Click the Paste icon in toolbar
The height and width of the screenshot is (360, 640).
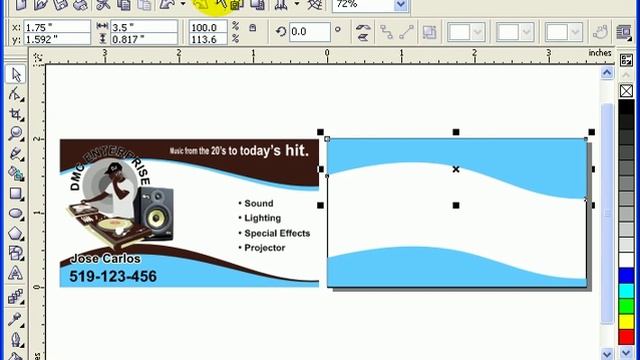tap(143, 5)
